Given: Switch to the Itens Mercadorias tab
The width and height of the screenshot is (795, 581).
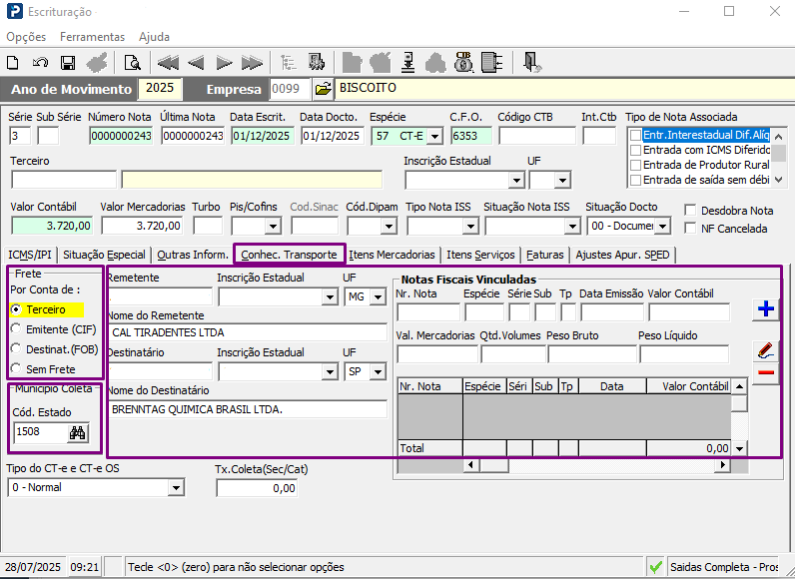Looking at the screenshot, I should point(392,254).
